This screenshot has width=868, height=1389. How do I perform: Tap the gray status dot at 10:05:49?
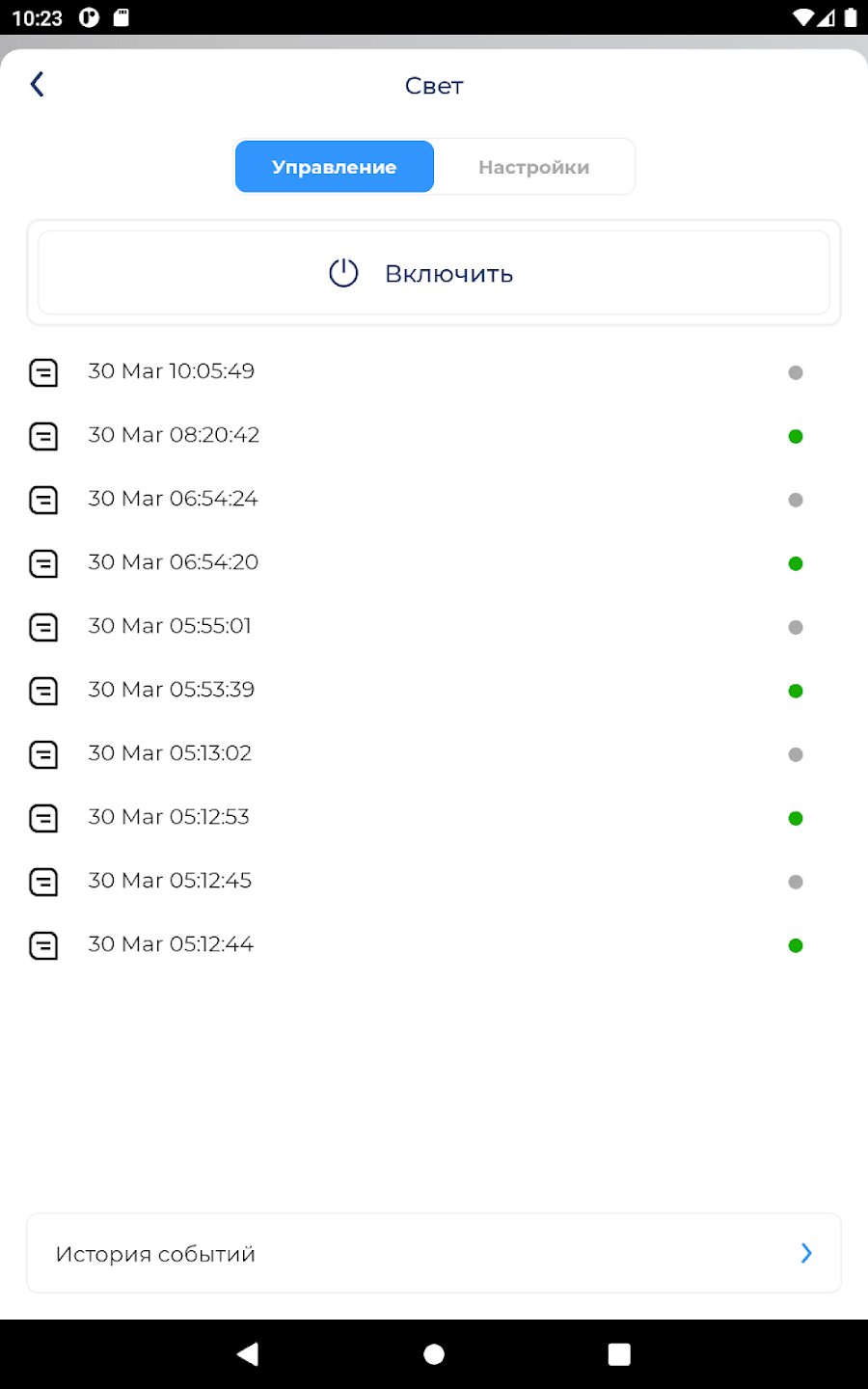[796, 372]
